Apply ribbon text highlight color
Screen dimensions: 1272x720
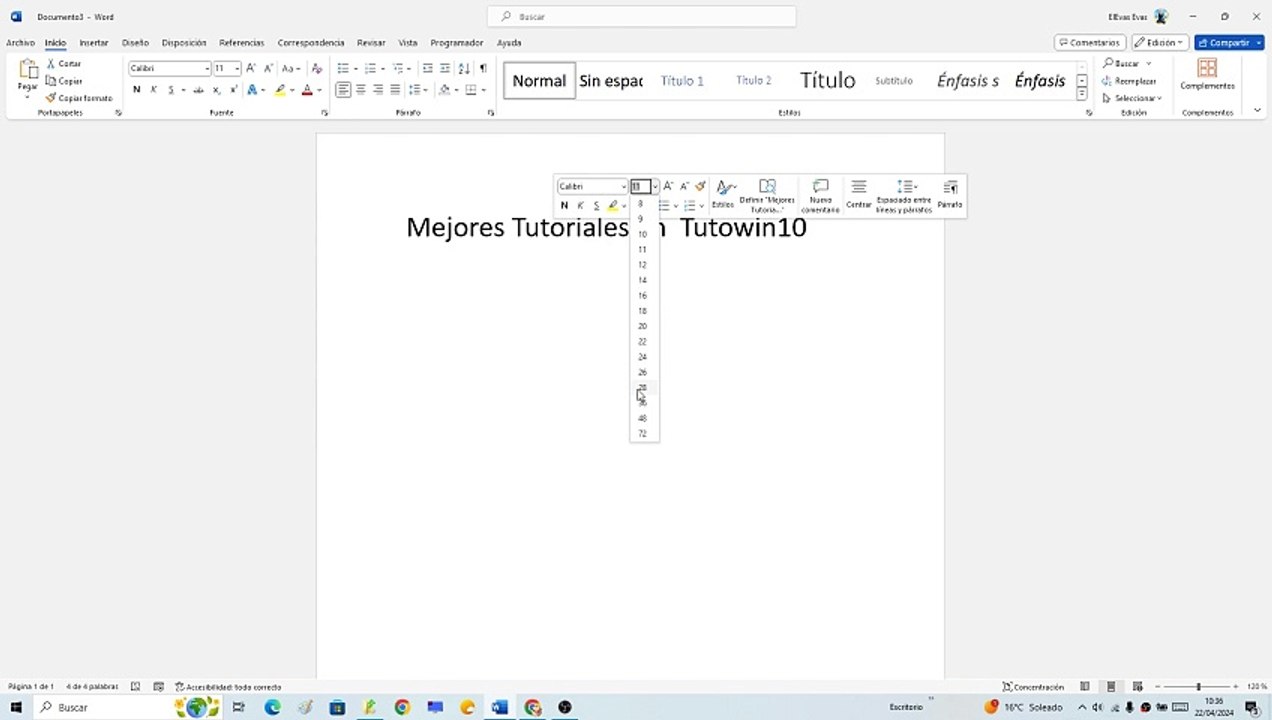[x=280, y=90]
